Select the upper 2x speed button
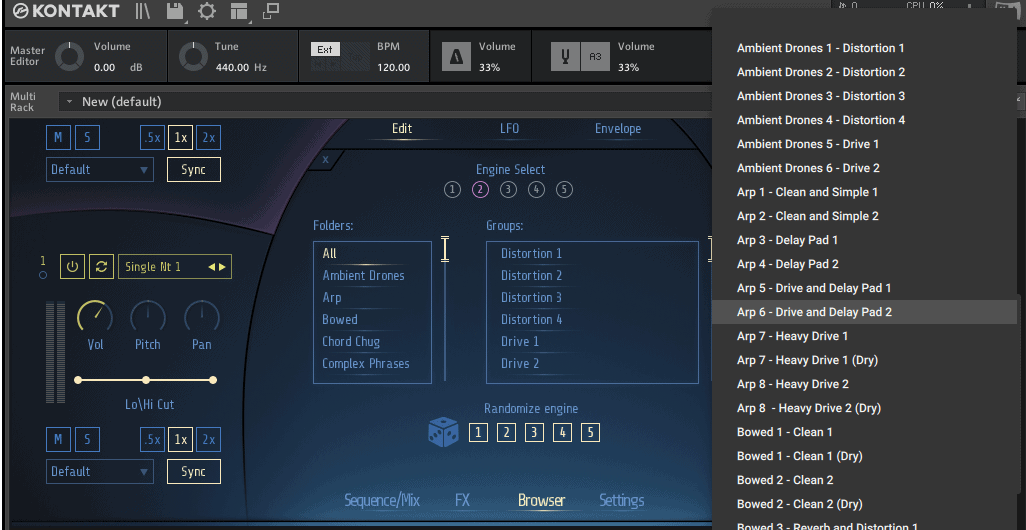 209,138
